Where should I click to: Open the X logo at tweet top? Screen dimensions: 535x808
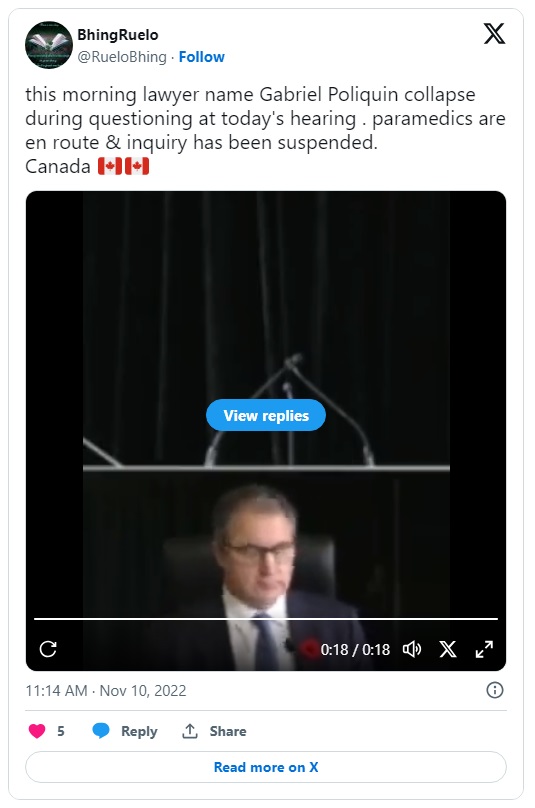[494, 34]
